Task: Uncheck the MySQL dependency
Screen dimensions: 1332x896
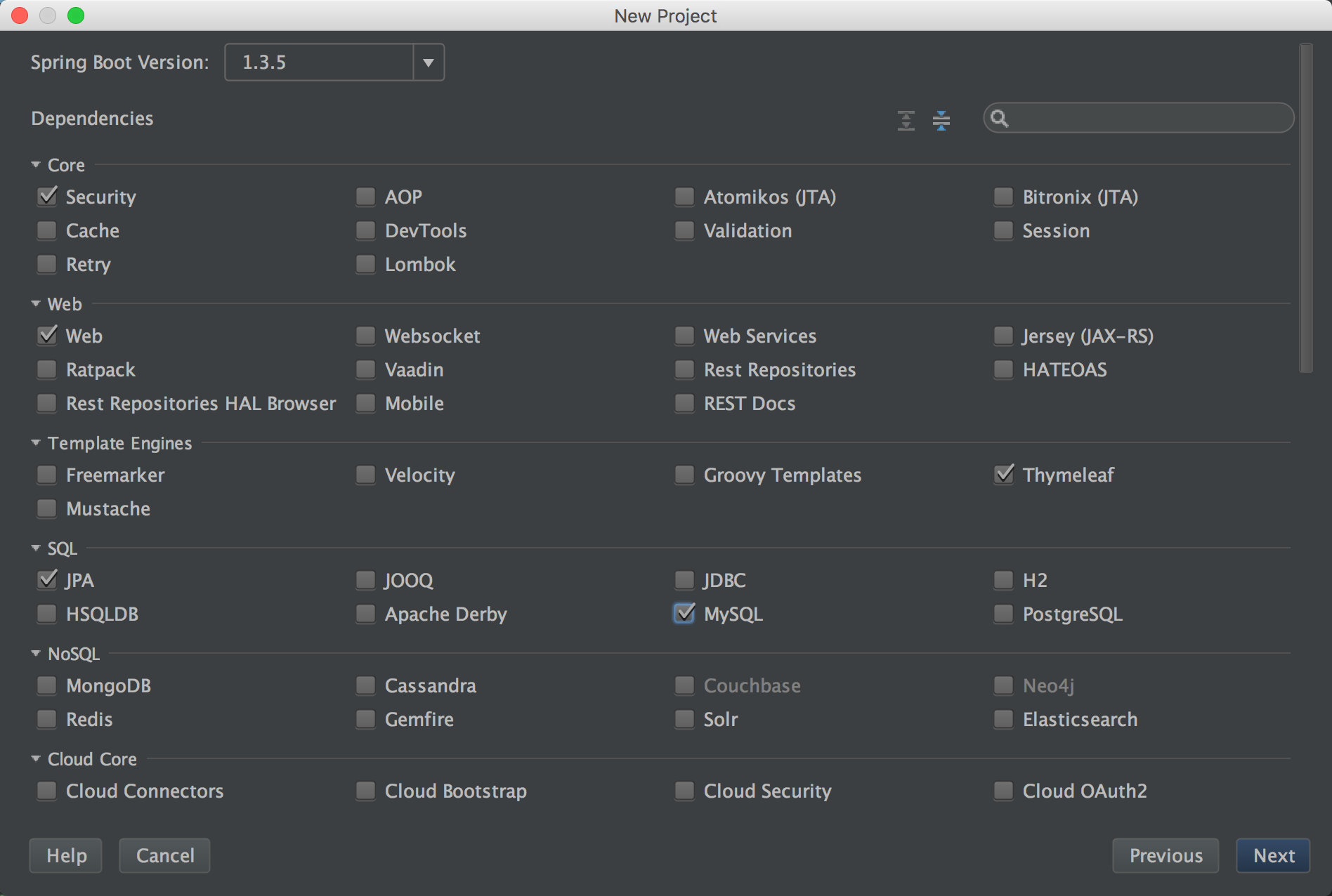Action: [x=684, y=613]
